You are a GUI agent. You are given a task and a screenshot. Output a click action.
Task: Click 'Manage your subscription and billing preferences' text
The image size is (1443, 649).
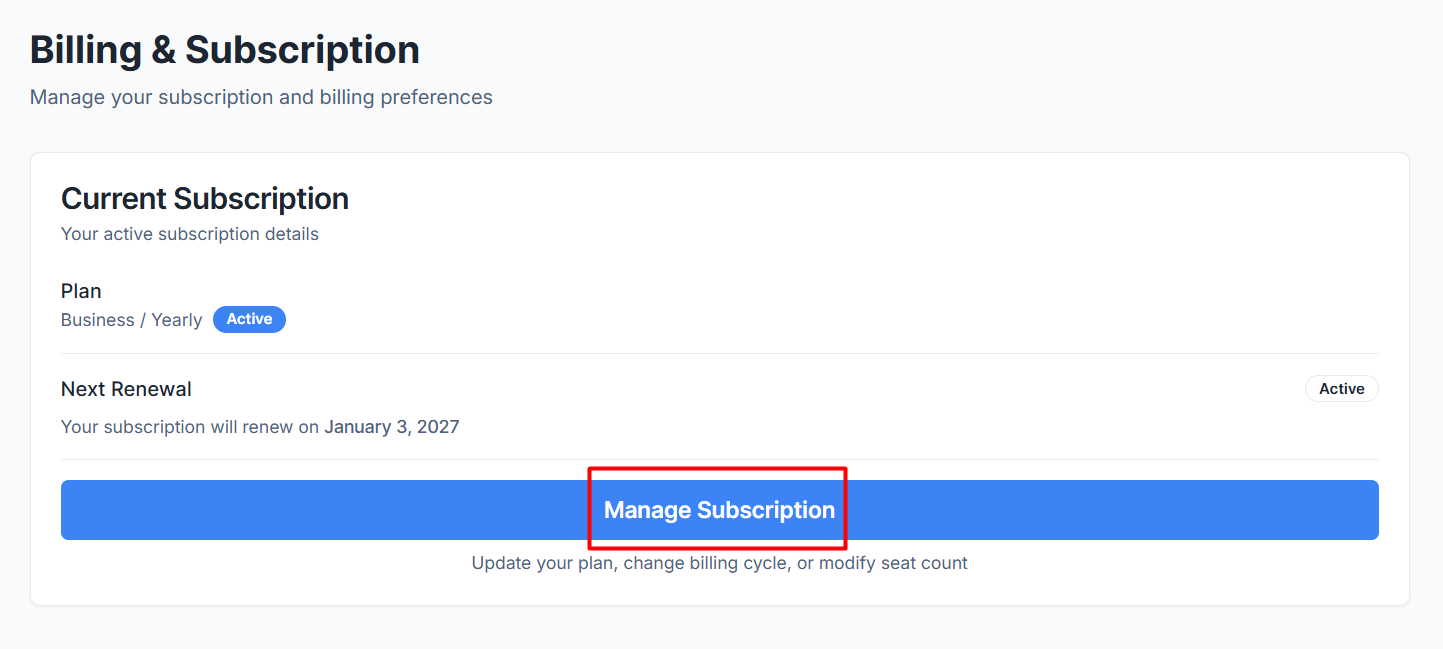(261, 97)
